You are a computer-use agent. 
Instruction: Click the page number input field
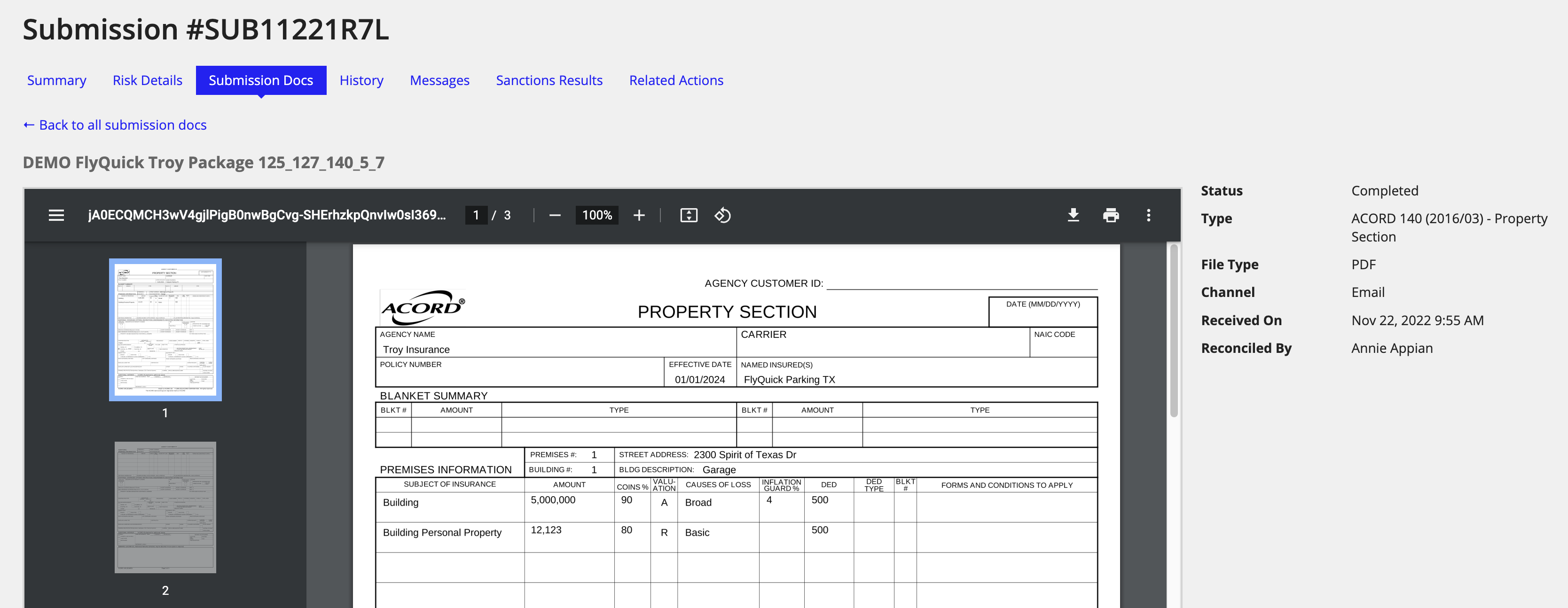coord(477,215)
